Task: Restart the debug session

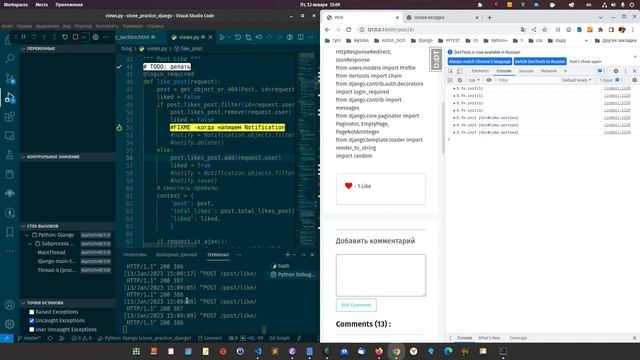Action: coord(65,37)
